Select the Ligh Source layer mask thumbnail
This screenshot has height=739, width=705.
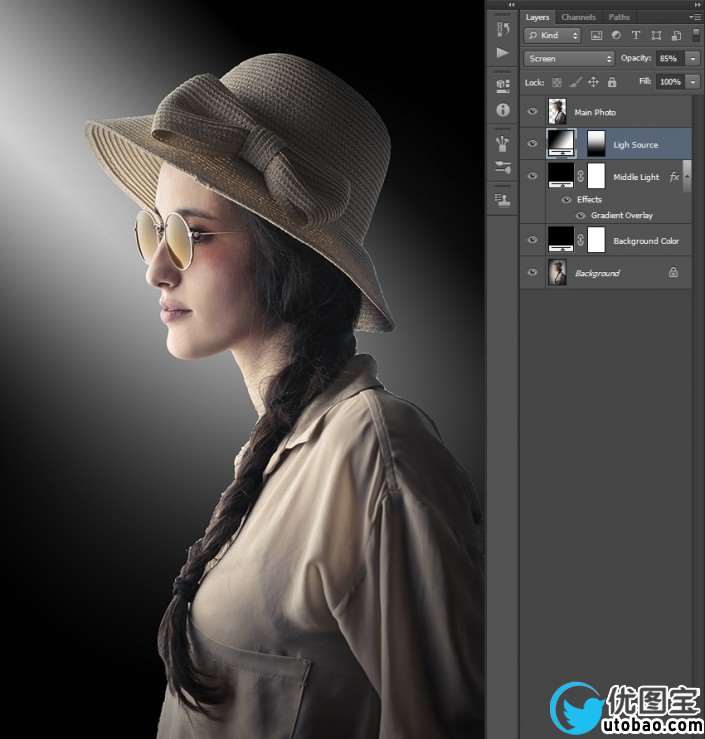pos(595,144)
